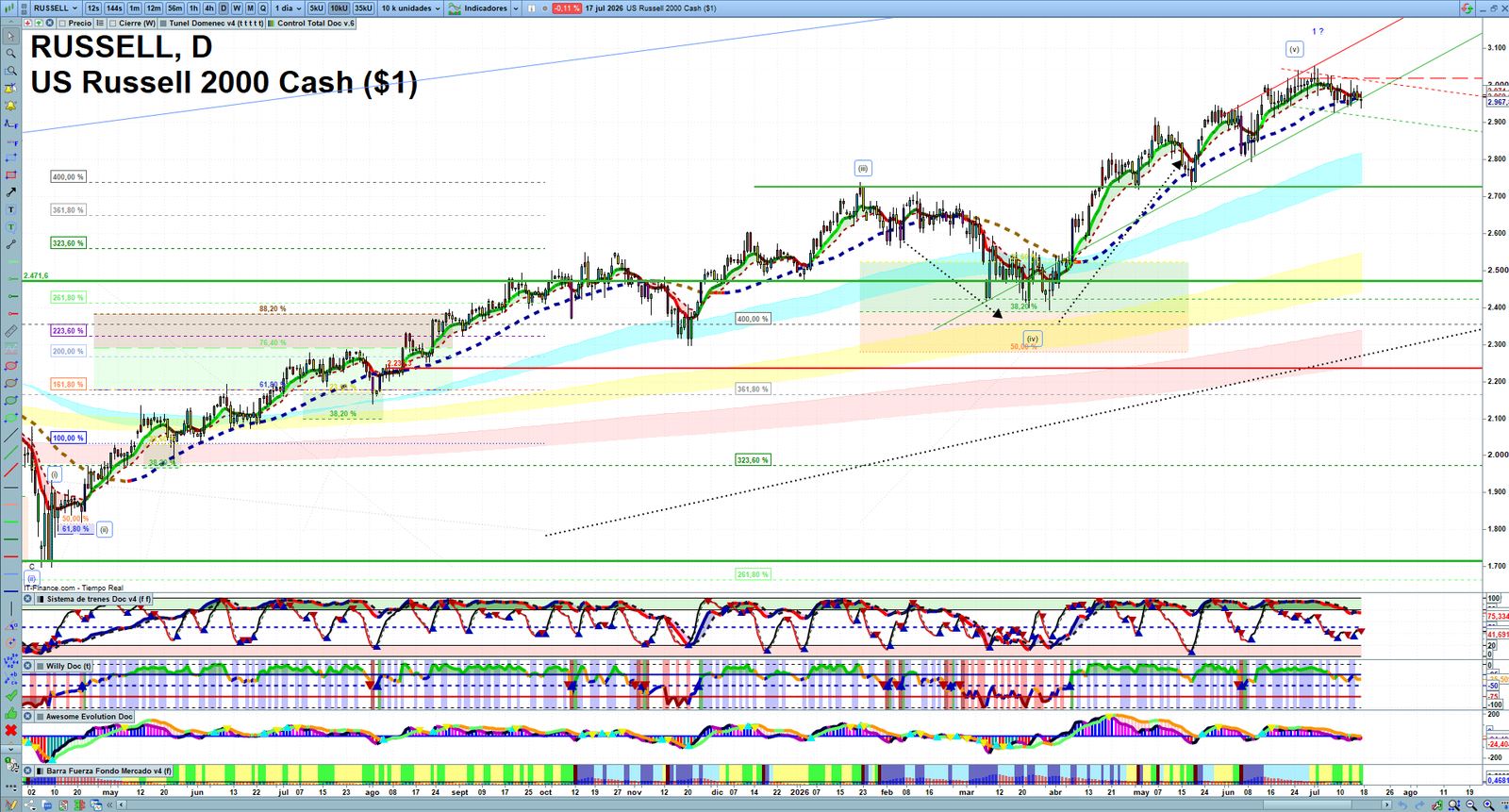Select the zoom-area selection tool
1509x812 pixels.
coord(11,71)
